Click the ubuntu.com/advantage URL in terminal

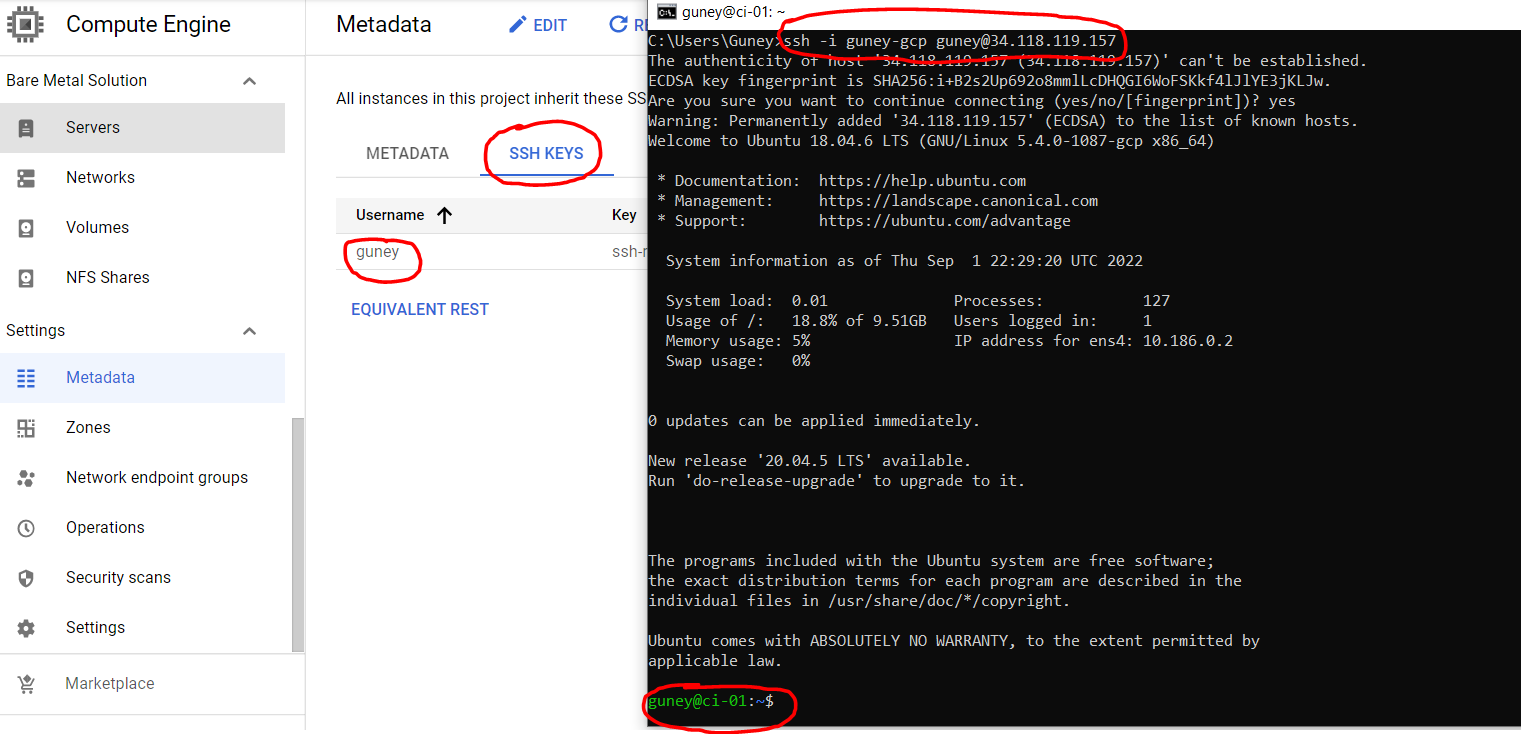944,221
